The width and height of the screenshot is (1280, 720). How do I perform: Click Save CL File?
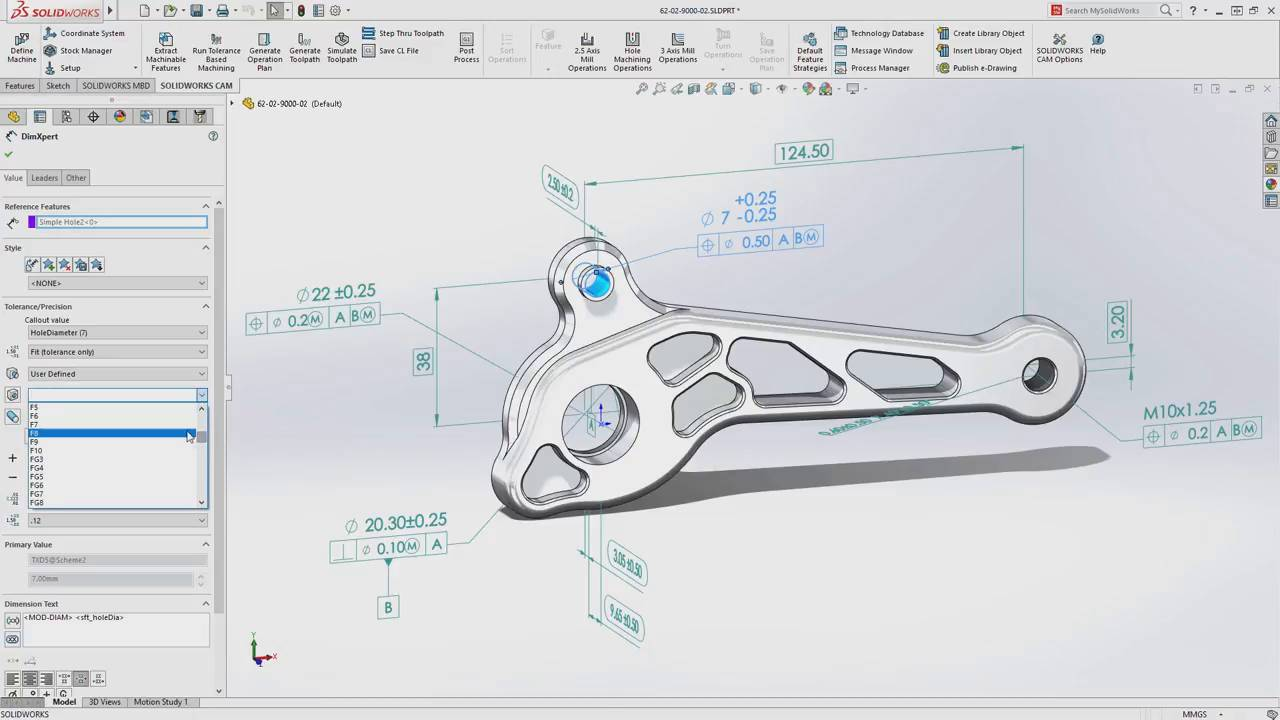pos(391,50)
